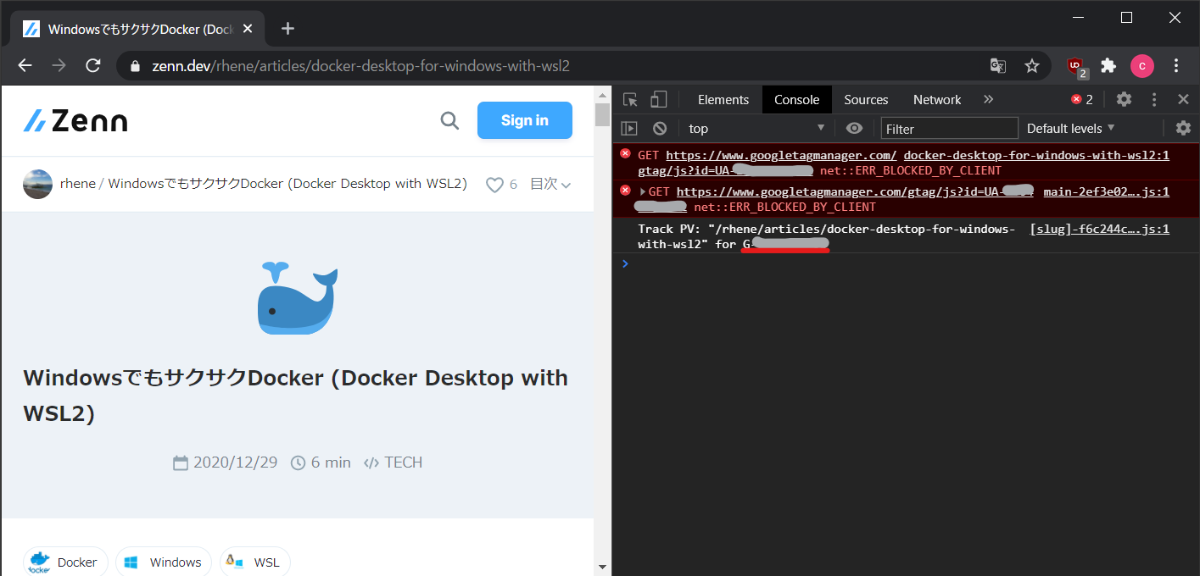Click the whale emoji image

tap(298, 298)
